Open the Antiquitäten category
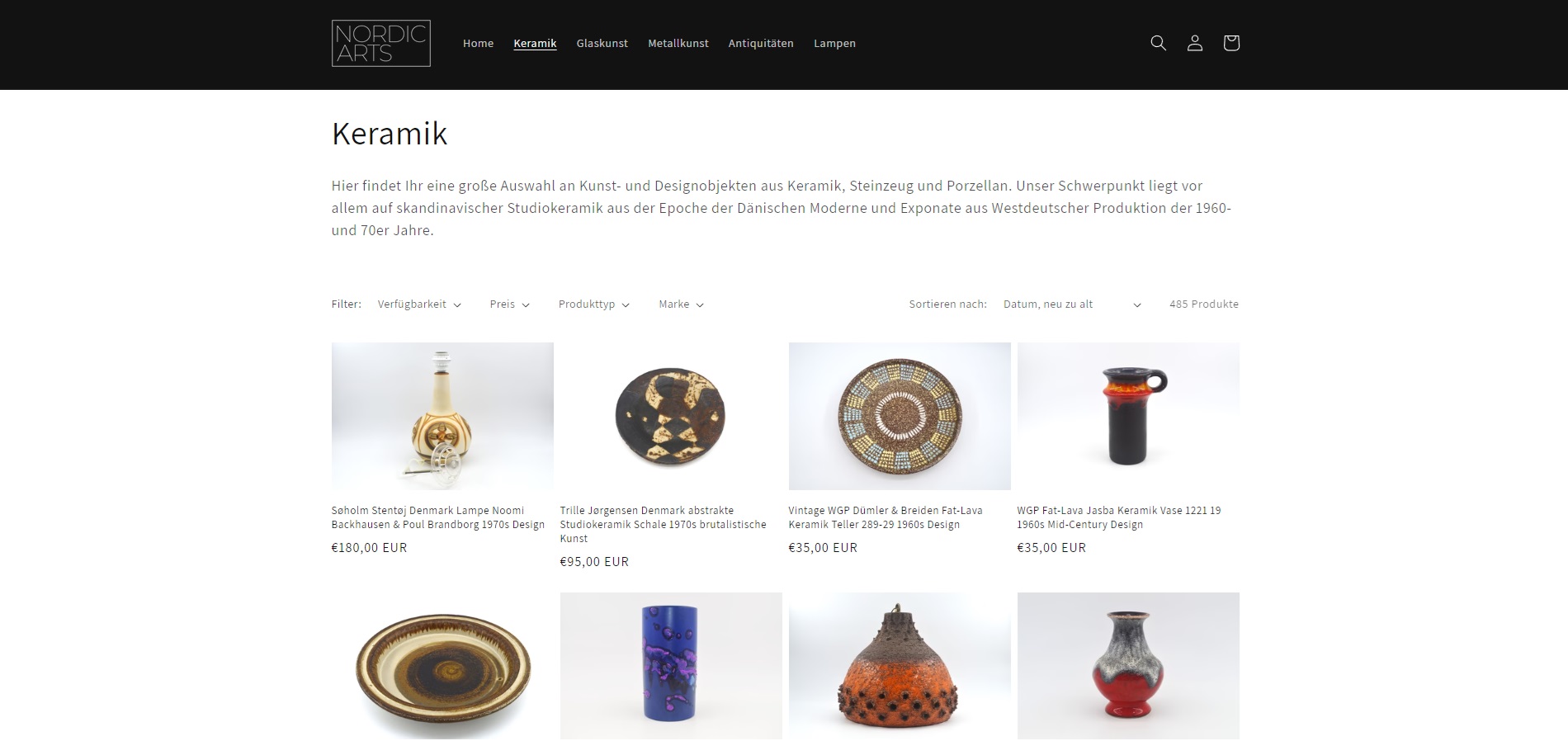The width and height of the screenshot is (1568, 741). [x=761, y=44]
